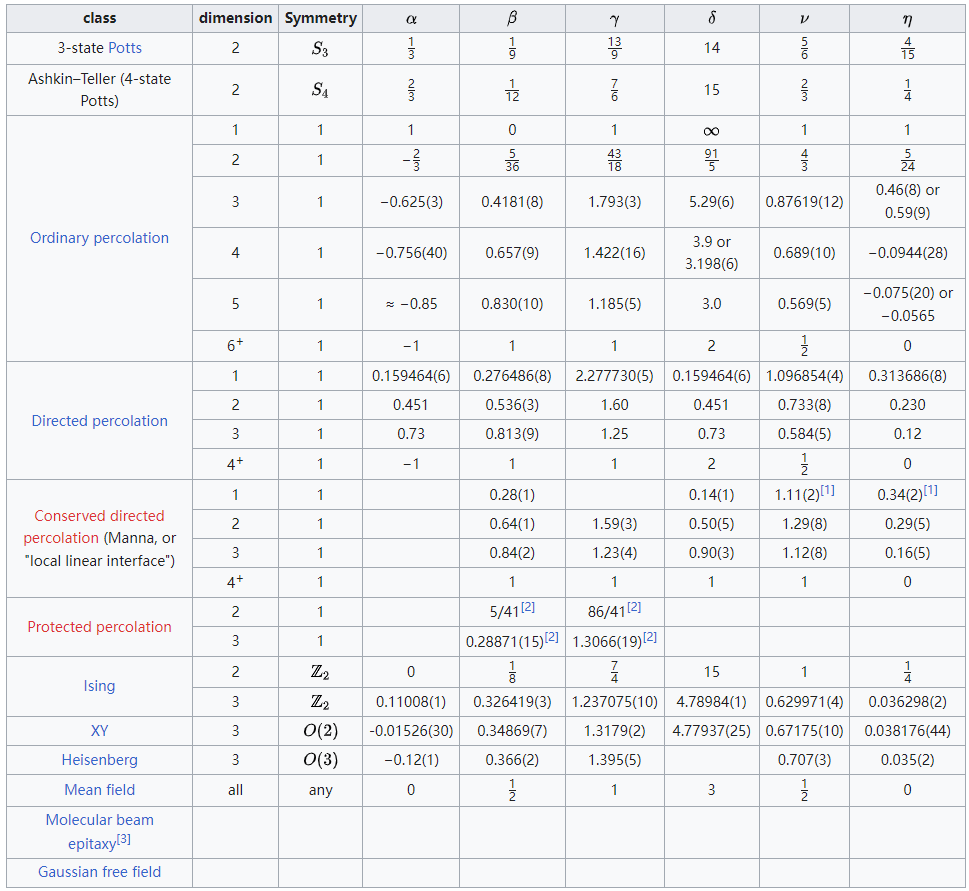The height and width of the screenshot is (891, 969).
Task: Click the infinity symbol cell
Action: [711, 130]
